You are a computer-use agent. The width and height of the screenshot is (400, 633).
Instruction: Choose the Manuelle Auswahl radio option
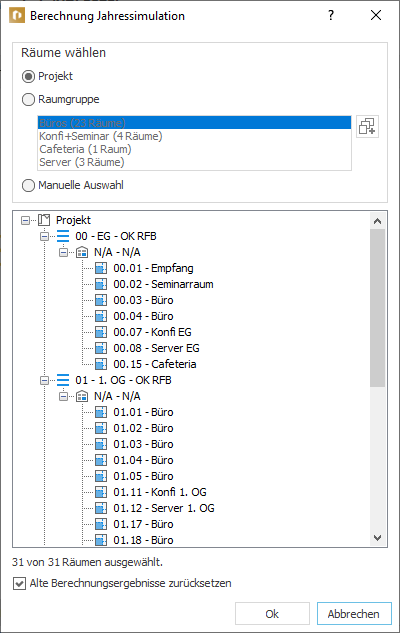pos(28,185)
